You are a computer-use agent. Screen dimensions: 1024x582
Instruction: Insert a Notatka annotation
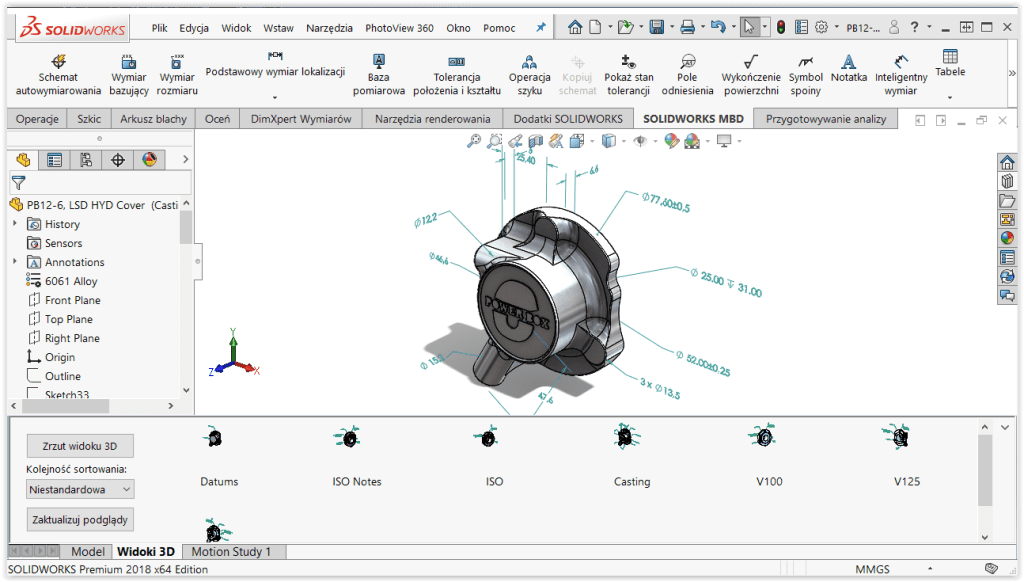pyautogui.click(x=848, y=68)
